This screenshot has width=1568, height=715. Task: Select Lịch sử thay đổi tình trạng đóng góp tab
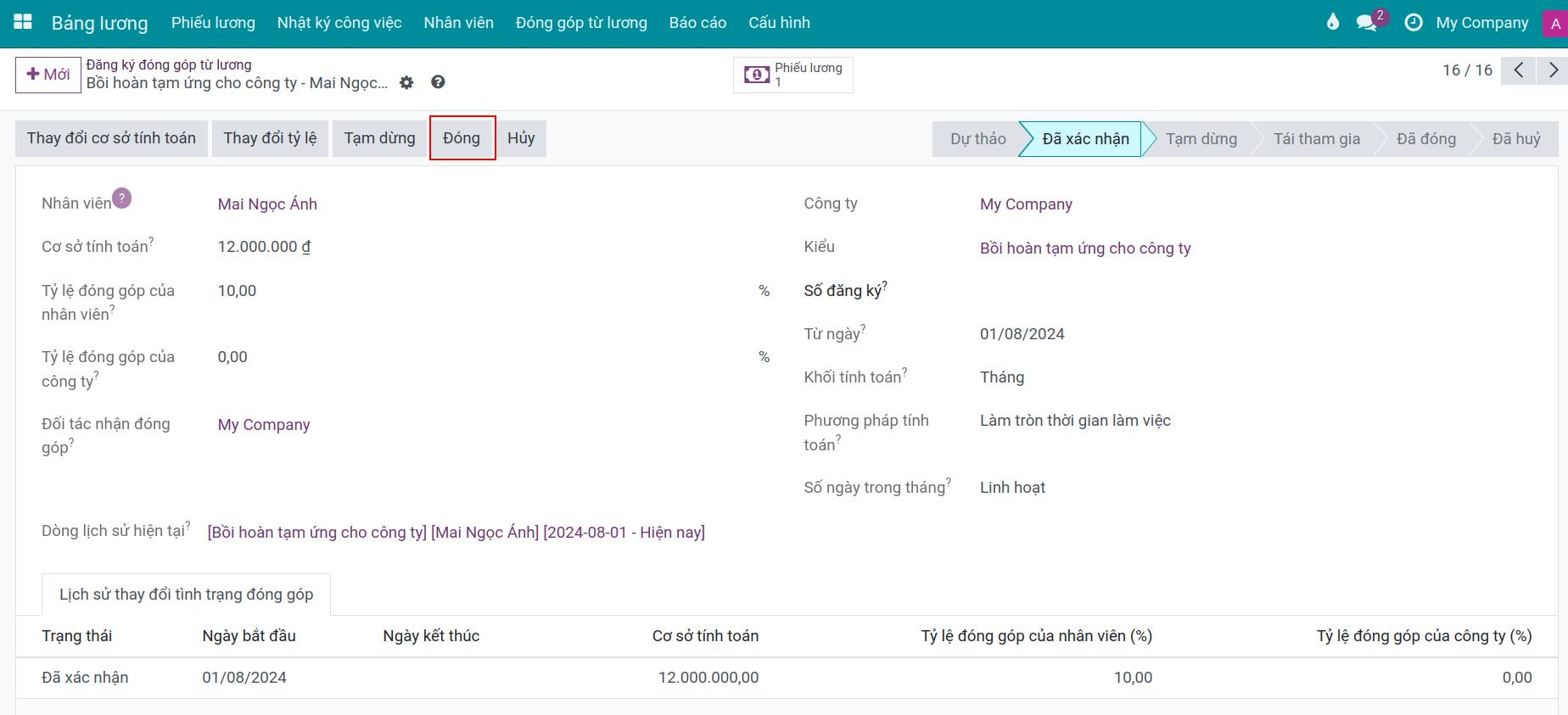[186, 595]
